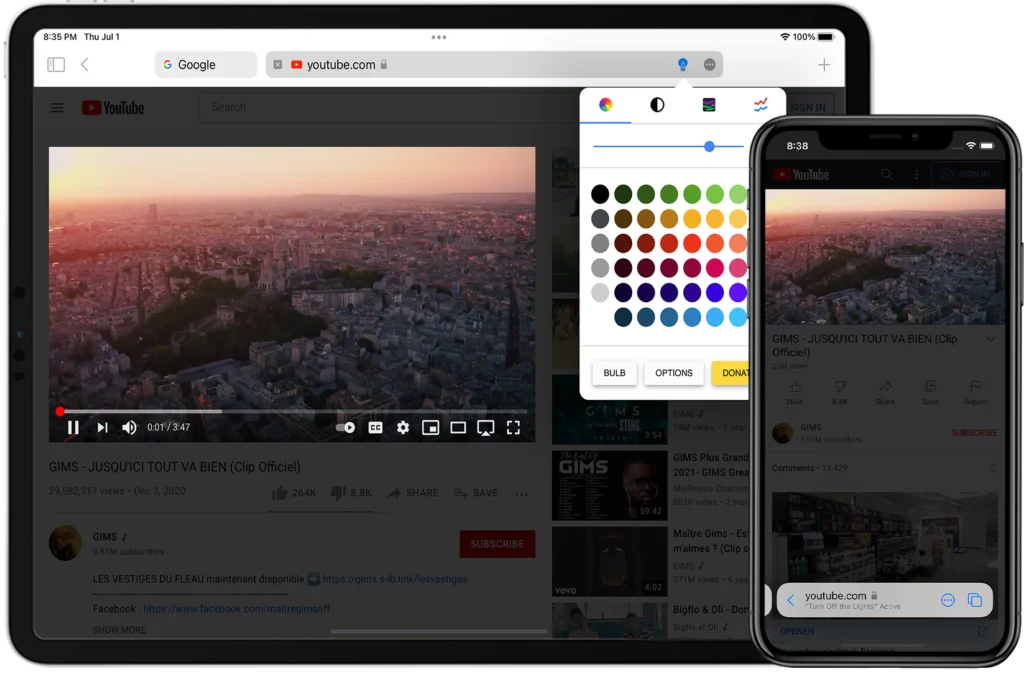Toggle theater mode view
Viewport: 1024px width, 674px height.
[458, 428]
